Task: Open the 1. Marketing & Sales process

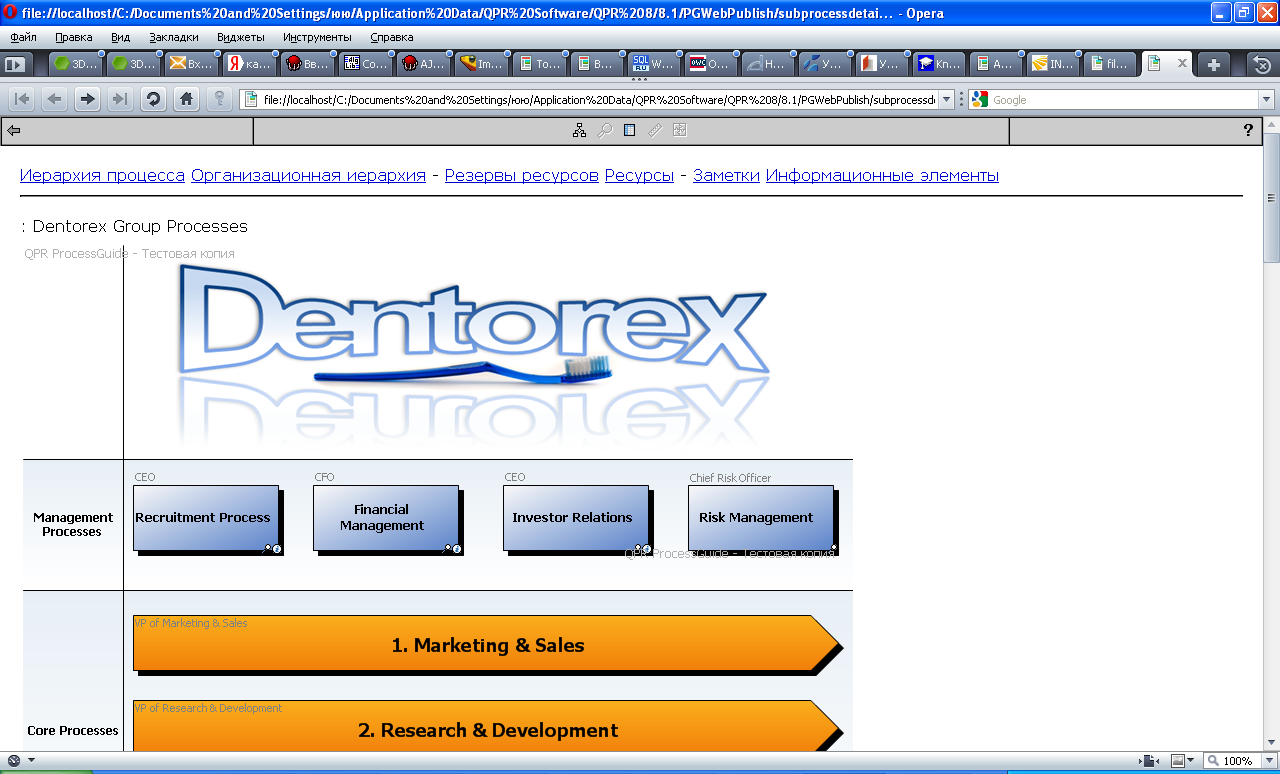Action: tap(487, 644)
